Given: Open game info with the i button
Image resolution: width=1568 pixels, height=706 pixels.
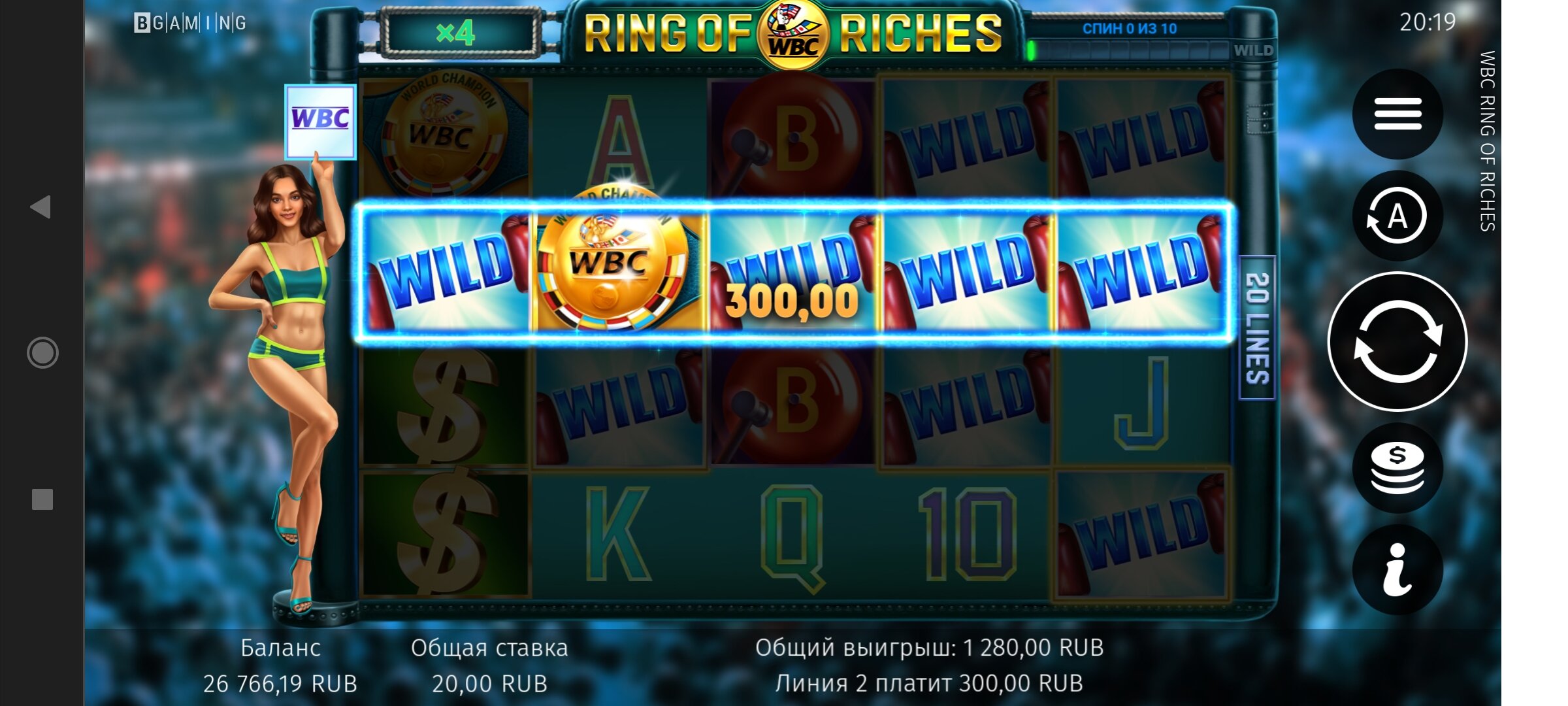Looking at the screenshot, I should 1397,570.
